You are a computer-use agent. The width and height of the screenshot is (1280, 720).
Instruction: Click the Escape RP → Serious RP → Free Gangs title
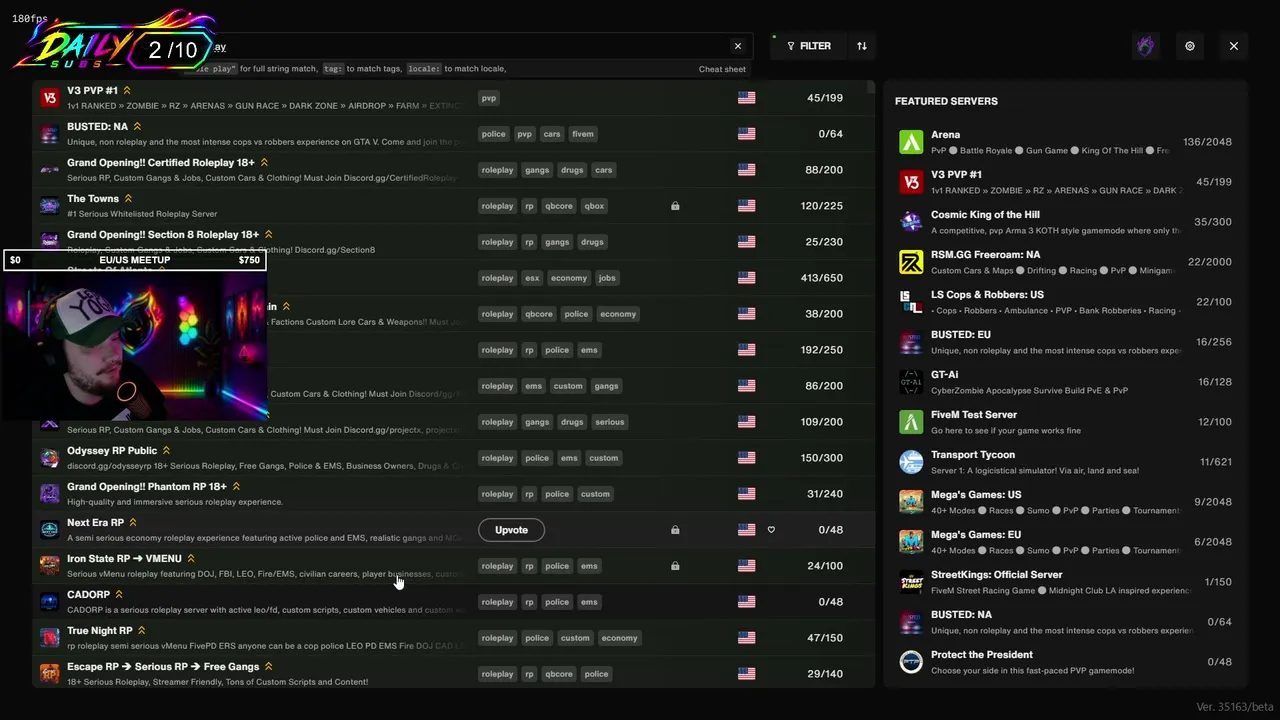163,667
